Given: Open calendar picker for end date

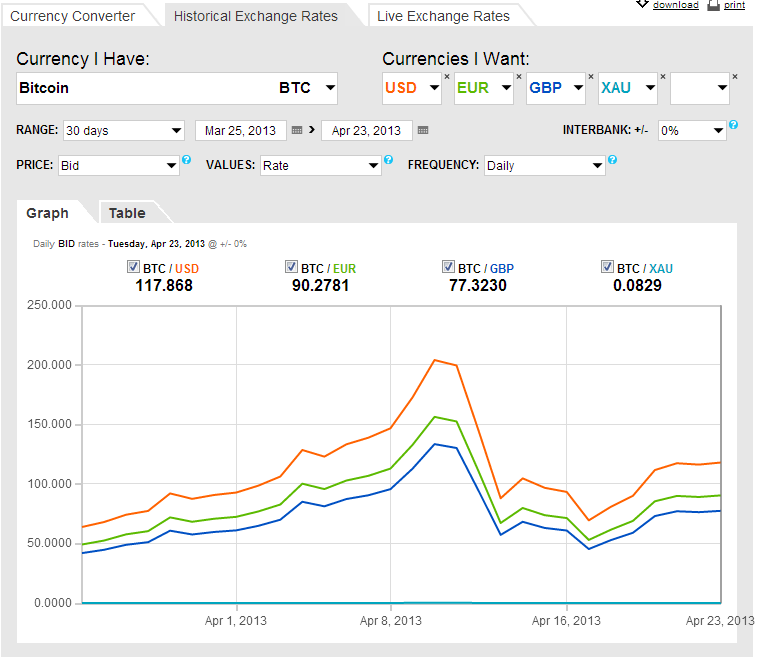Looking at the screenshot, I should (x=422, y=130).
